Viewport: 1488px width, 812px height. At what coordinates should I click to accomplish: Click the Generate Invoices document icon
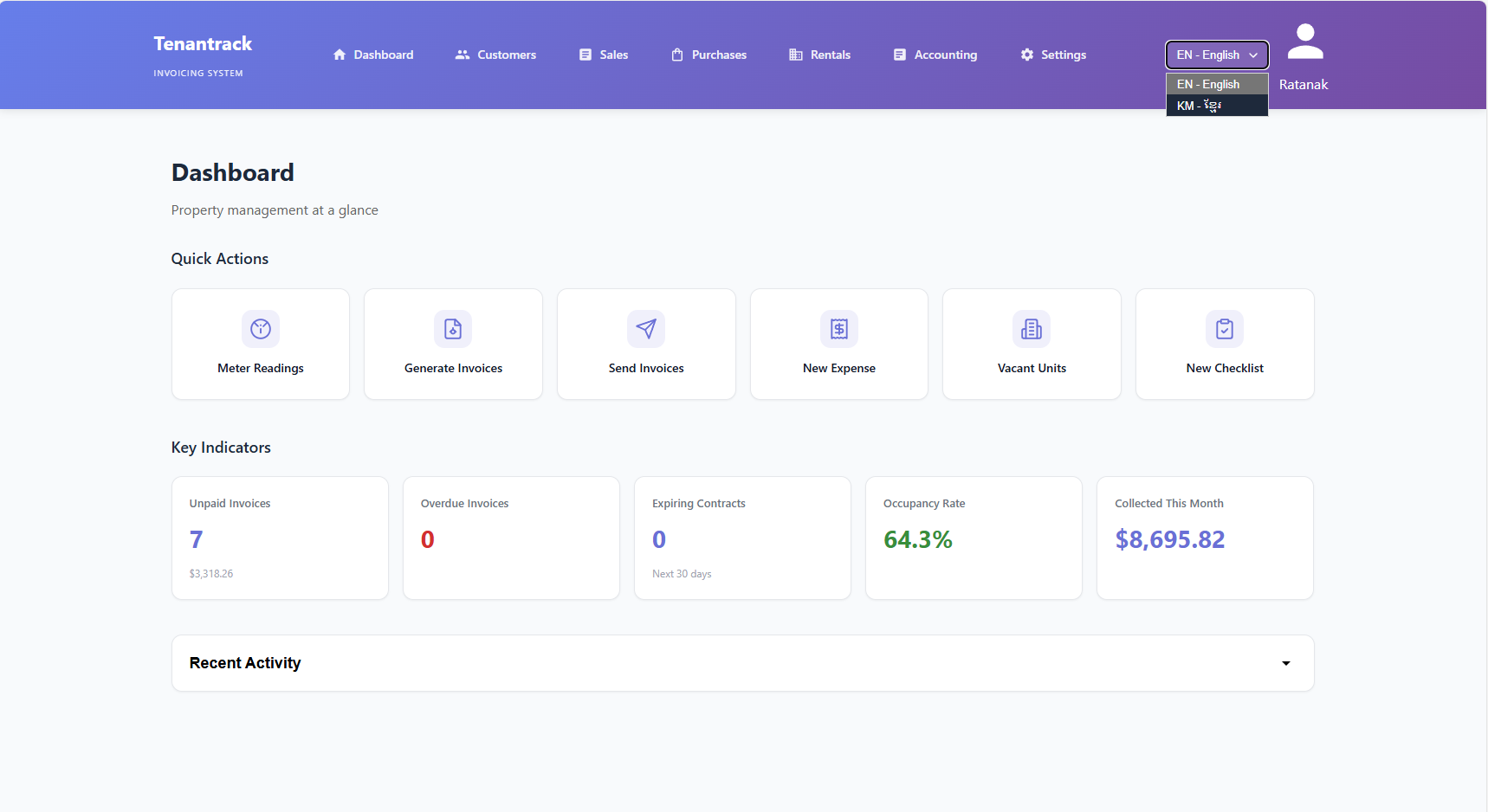tap(453, 329)
